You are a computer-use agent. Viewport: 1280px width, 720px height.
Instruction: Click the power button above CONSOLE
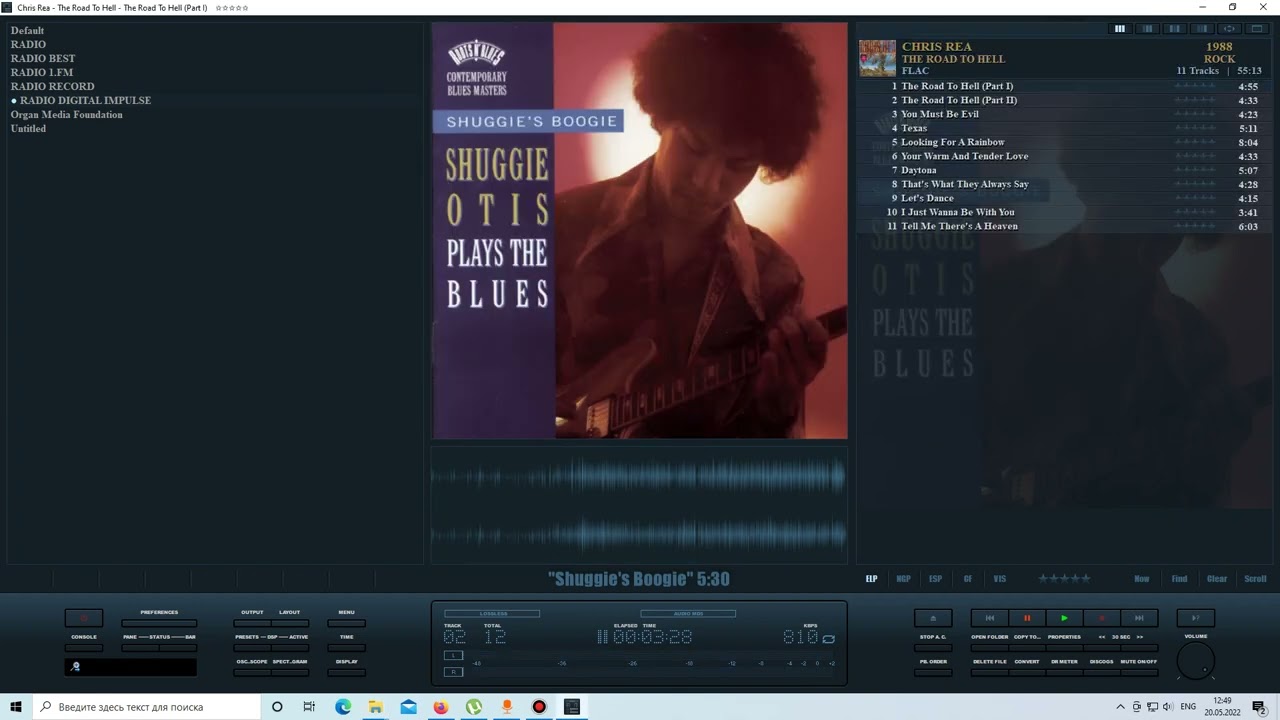84,618
